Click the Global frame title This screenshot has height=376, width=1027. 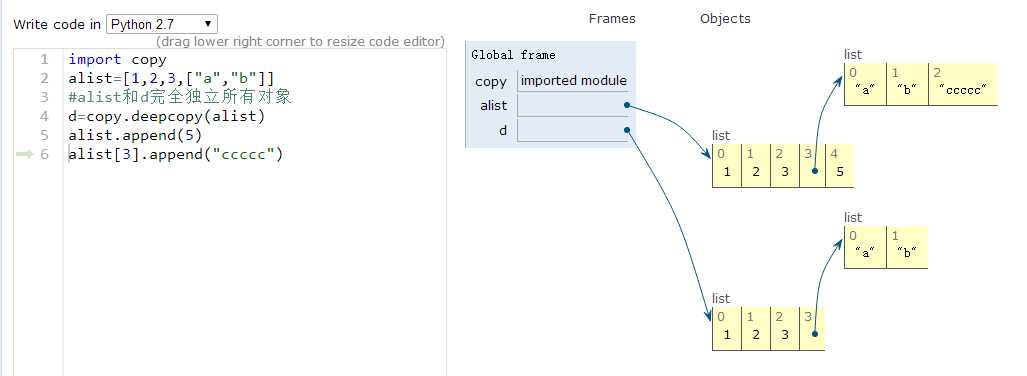point(513,55)
